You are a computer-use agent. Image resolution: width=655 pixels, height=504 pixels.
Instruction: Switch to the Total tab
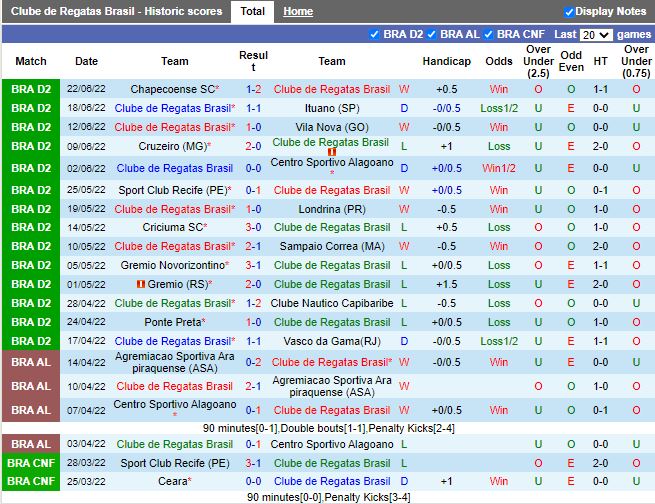coord(252,11)
